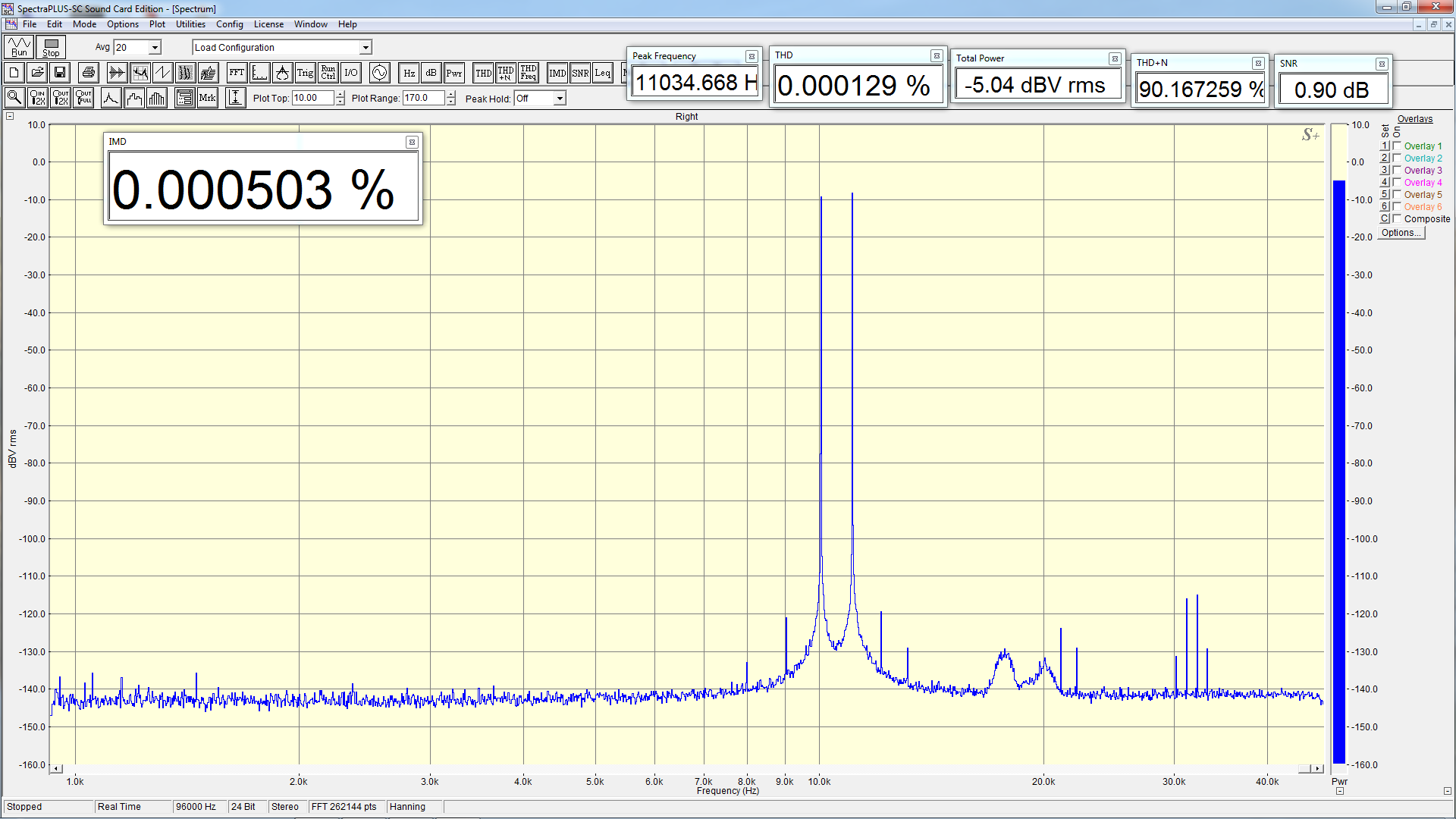Expand the Load Configuration dropdown
This screenshot has width=1456, height=819.
(366, 48)
